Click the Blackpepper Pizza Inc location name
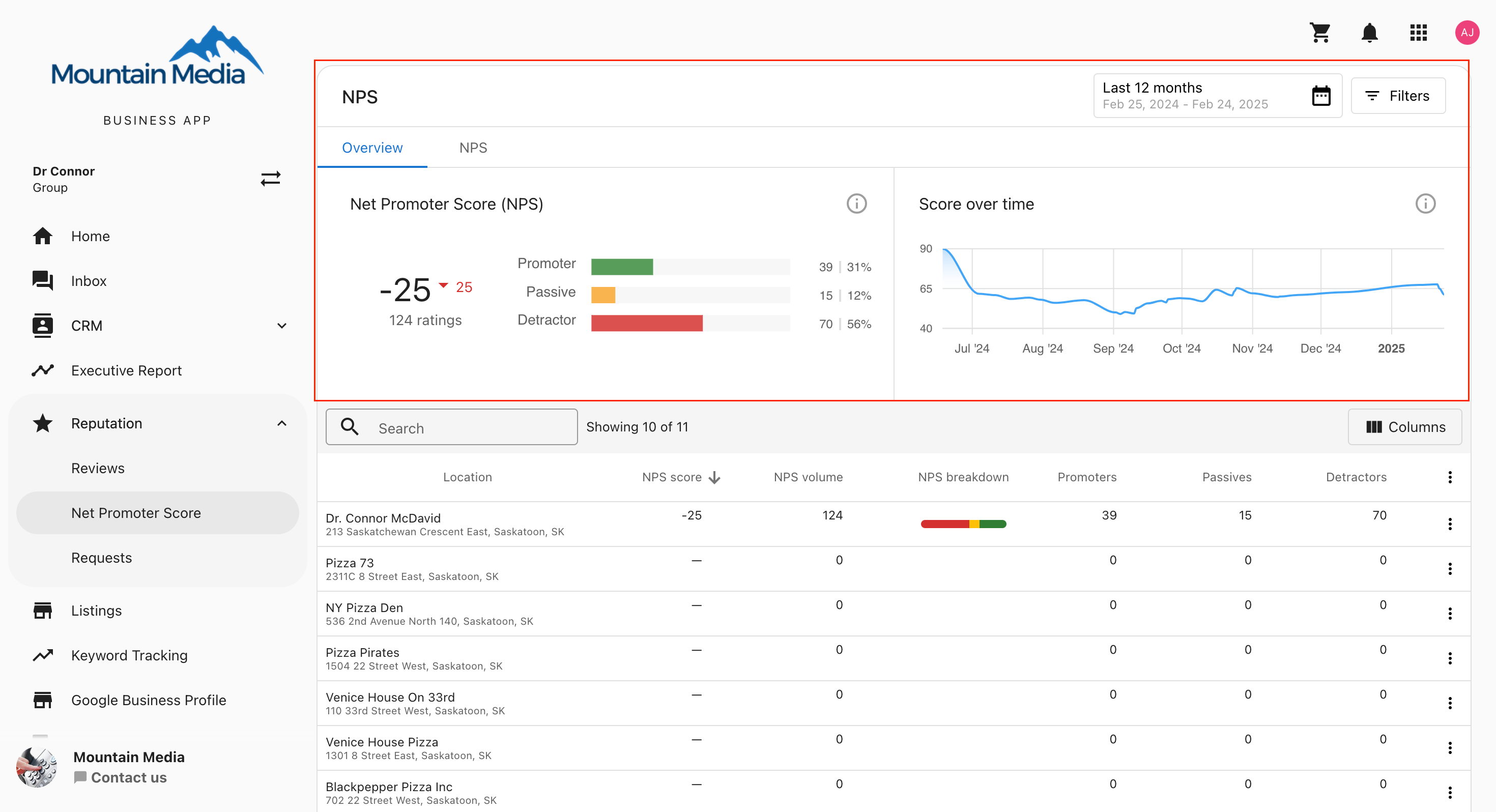 pyautogui.click(x=389, y=787)
